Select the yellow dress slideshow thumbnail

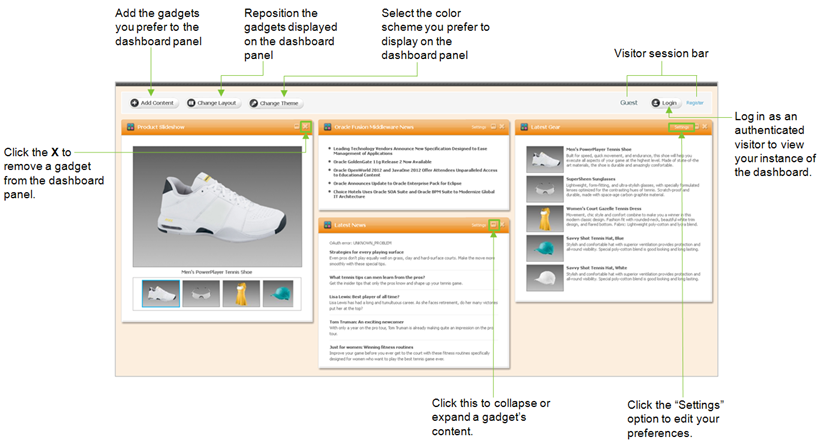click(x=241, y=294)
